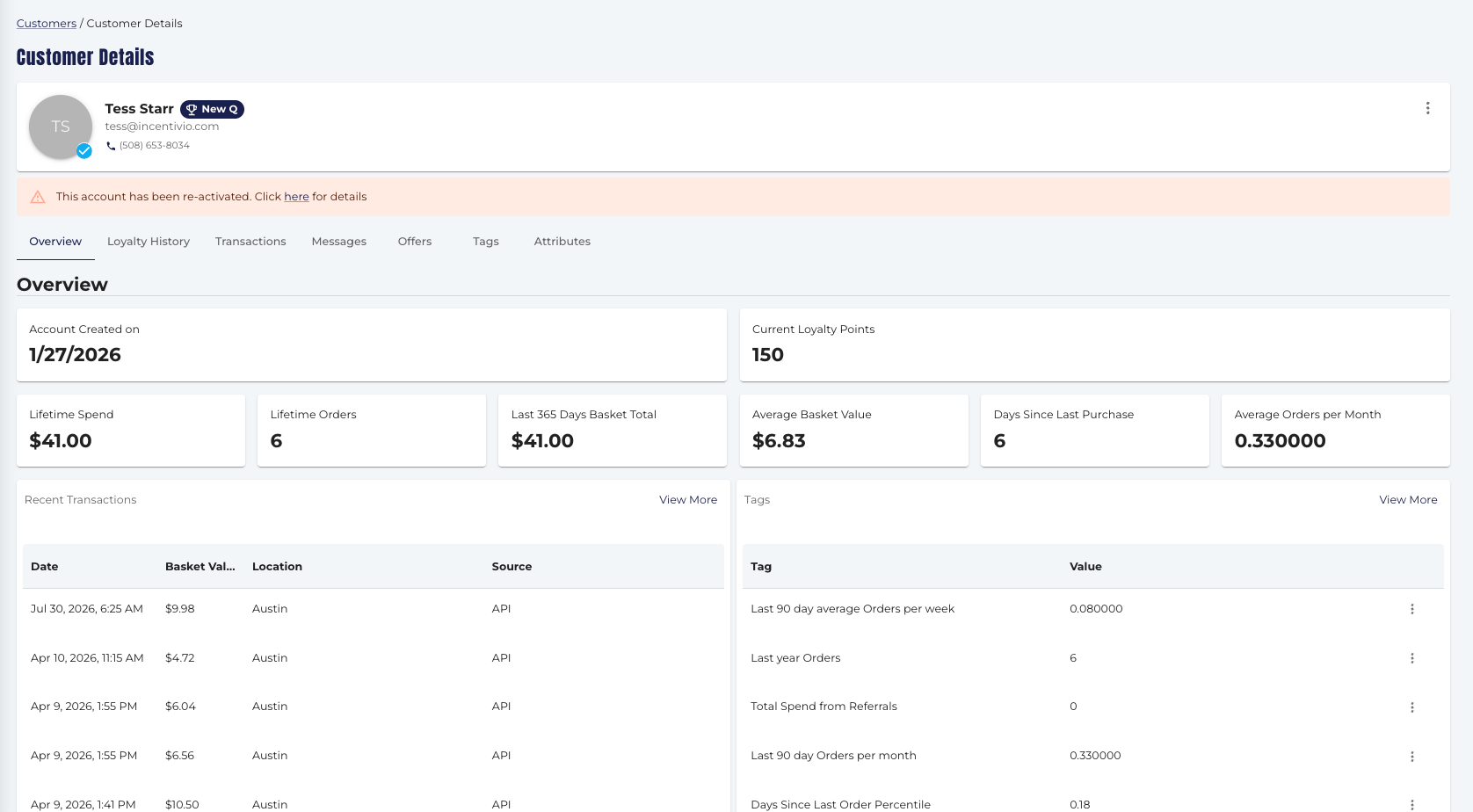
Task: Open the Attributes tab
Action: point(562,242)
